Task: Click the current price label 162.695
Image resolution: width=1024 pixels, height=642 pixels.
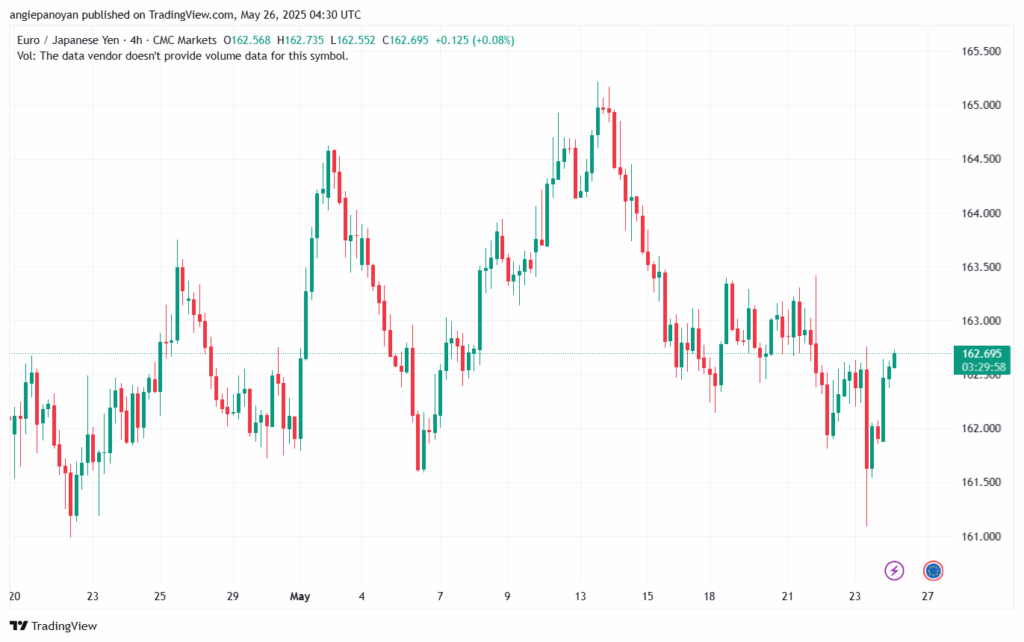Action: tap(981, 354)
